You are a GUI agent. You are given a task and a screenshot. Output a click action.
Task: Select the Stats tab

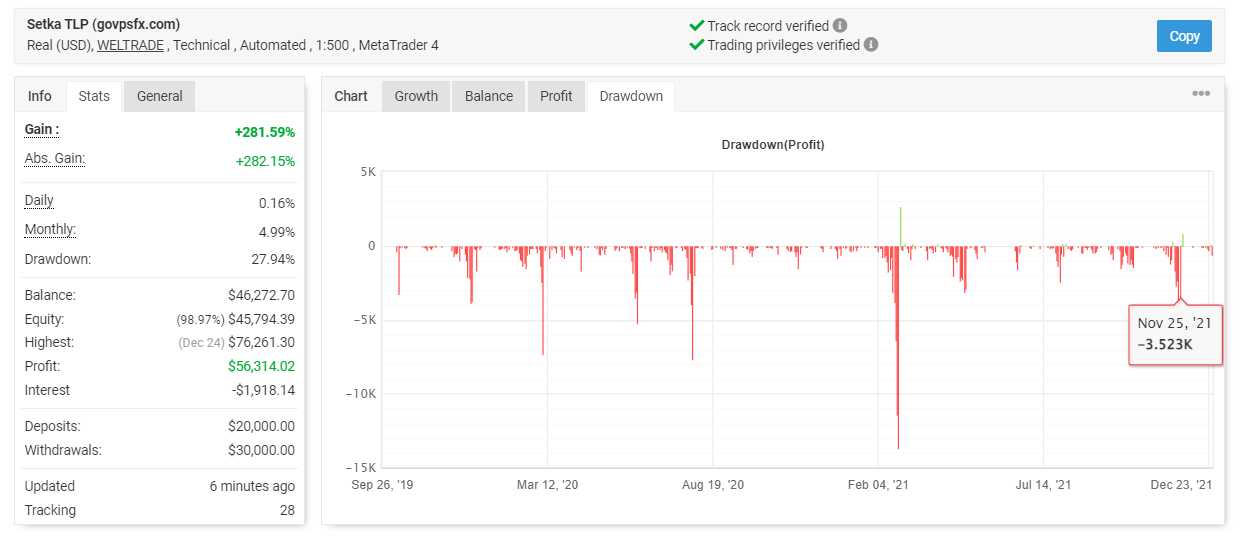94,96
